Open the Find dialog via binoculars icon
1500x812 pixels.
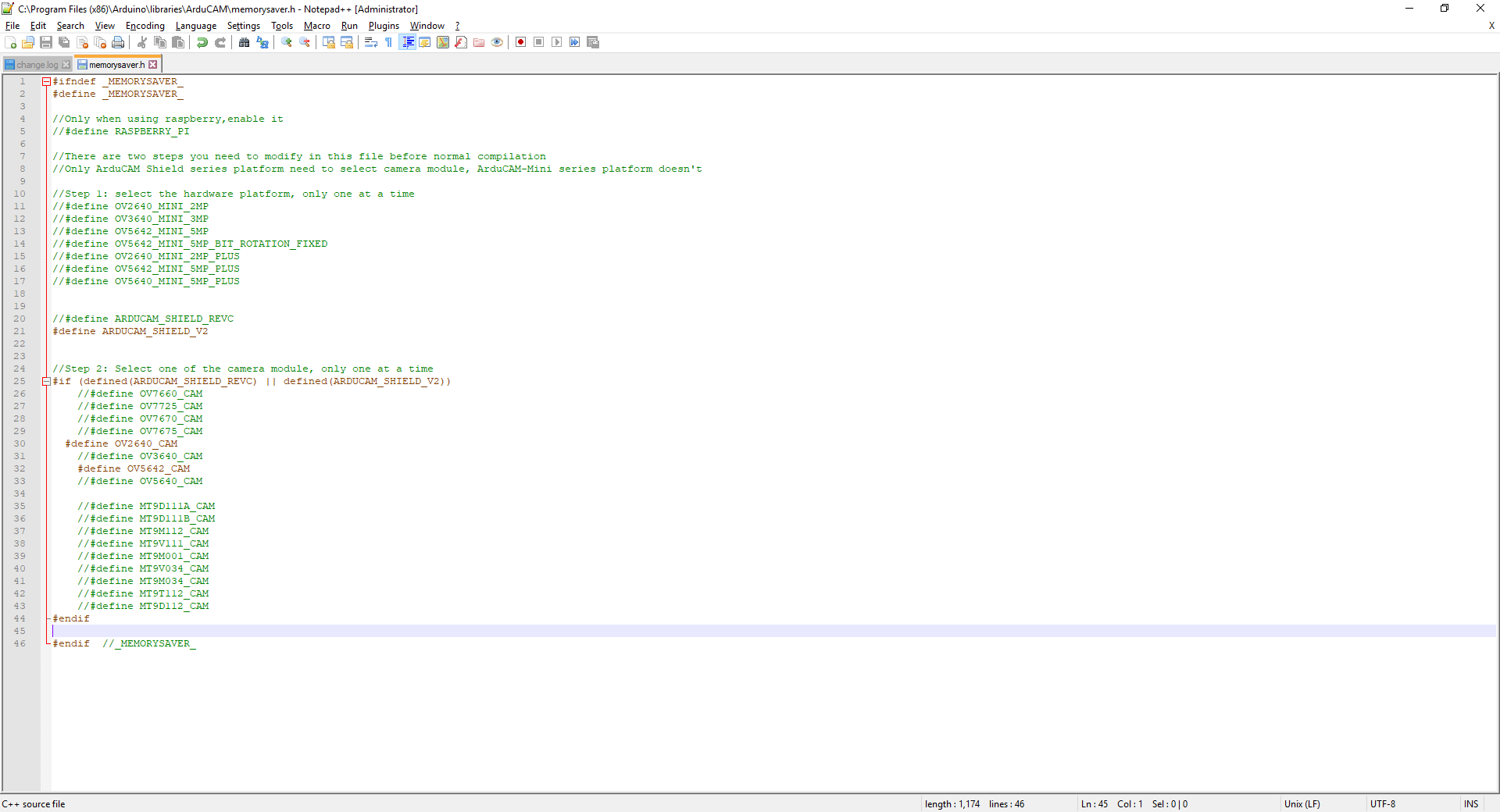pos(244,43)
